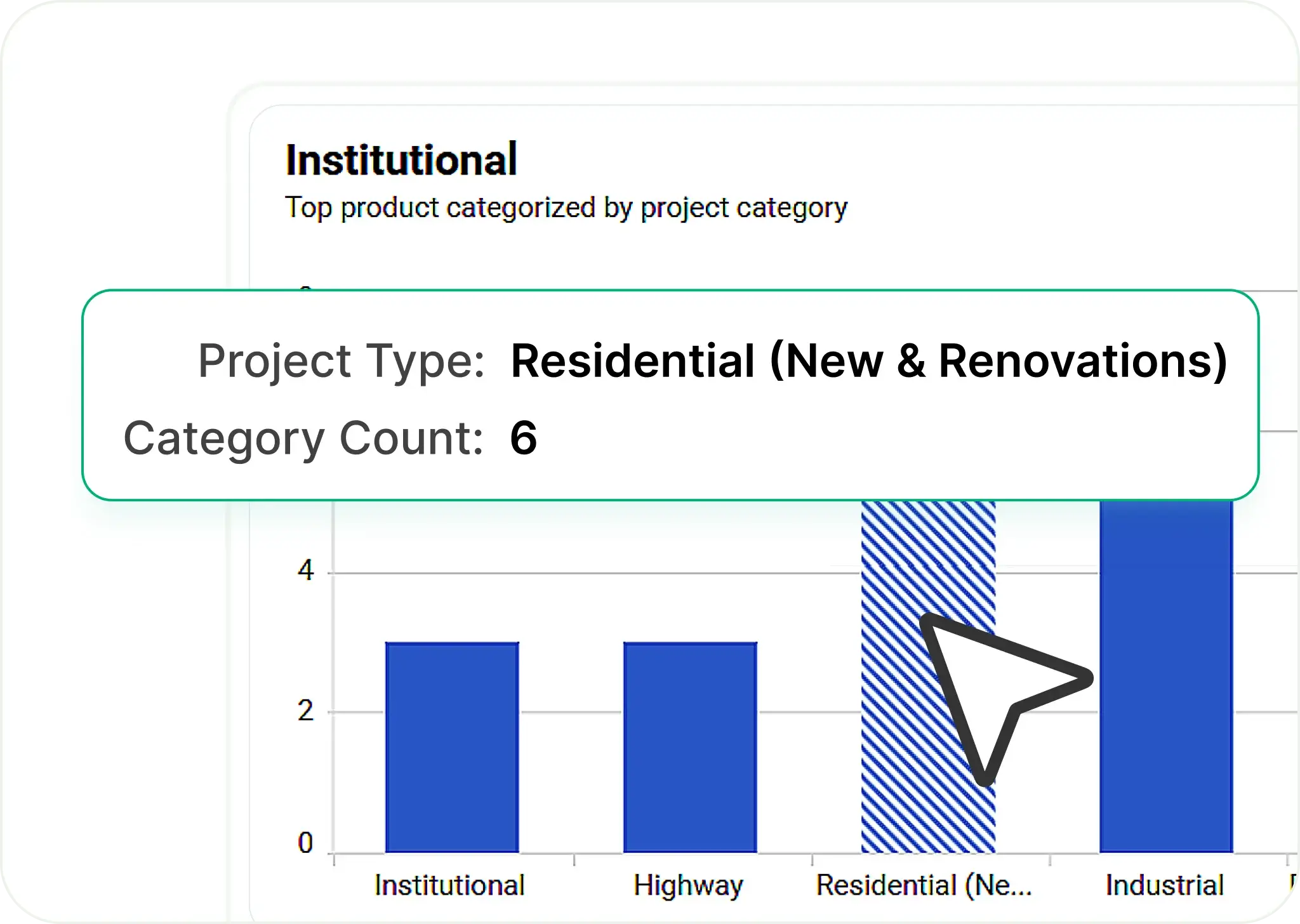Click the subtitle about top product categories
This screenshot has height=924, width=1300.
click(x=567, y=207)
